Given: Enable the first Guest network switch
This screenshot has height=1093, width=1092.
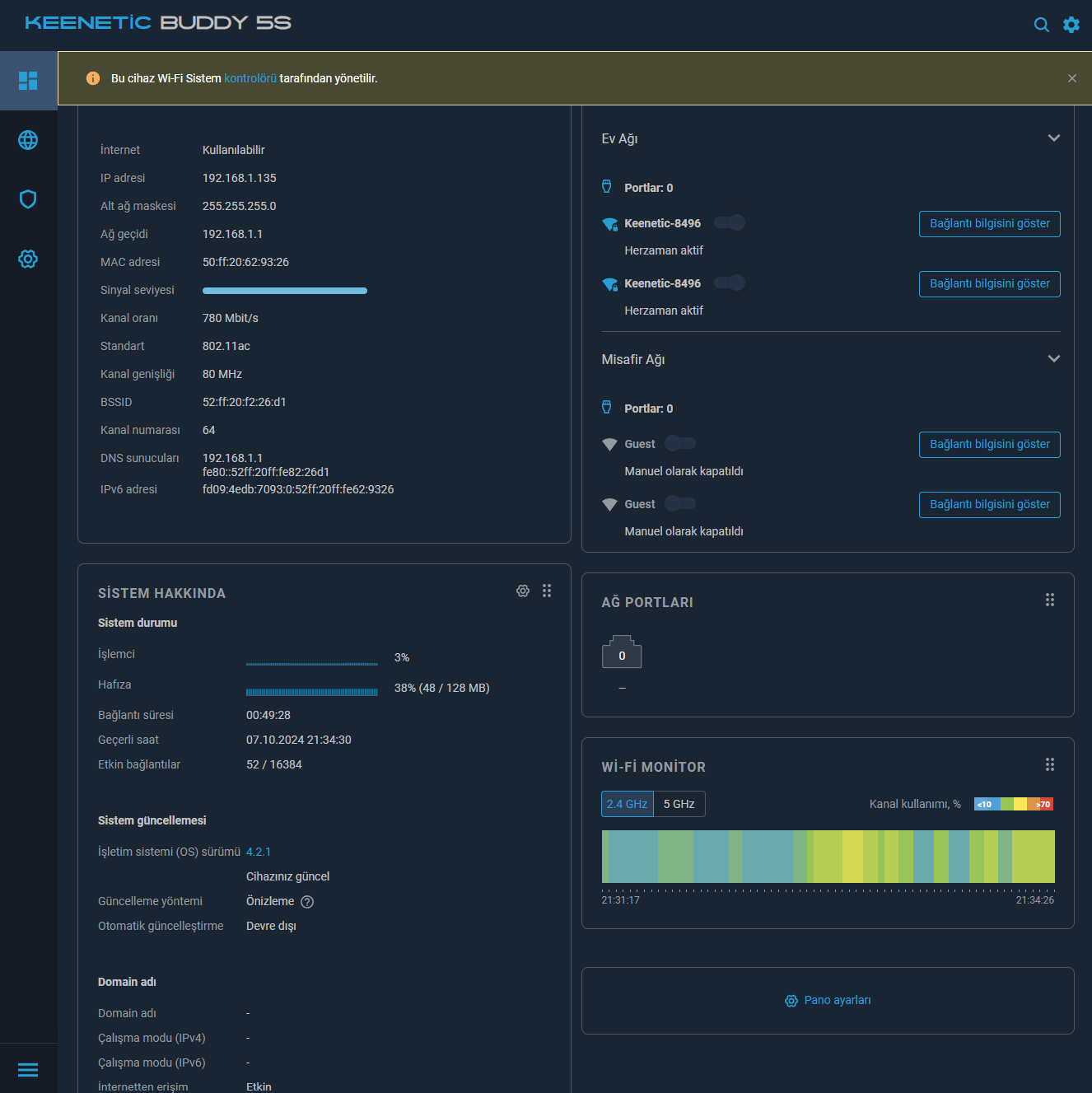Looking at the screenshot, I should [680, 444].
